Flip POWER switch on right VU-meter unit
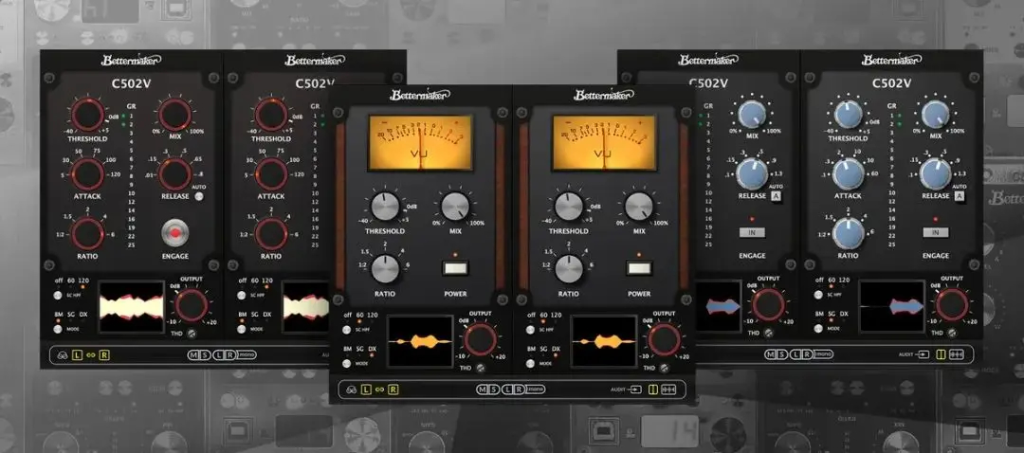The height and width of the screenshot is (453, 1024). coord(639,268)
